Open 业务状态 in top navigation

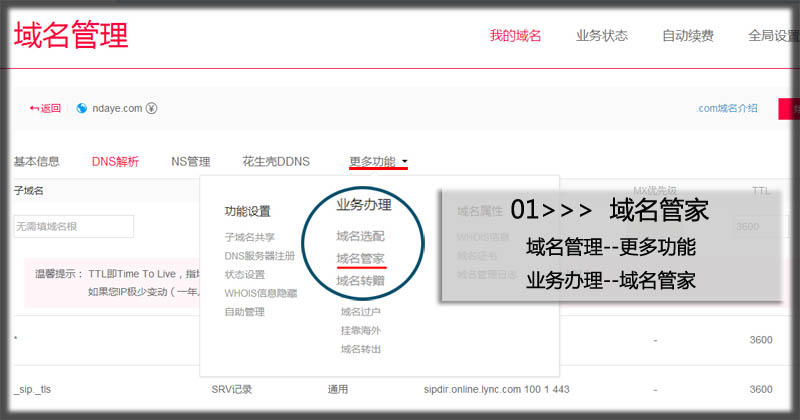coord(602,36)
